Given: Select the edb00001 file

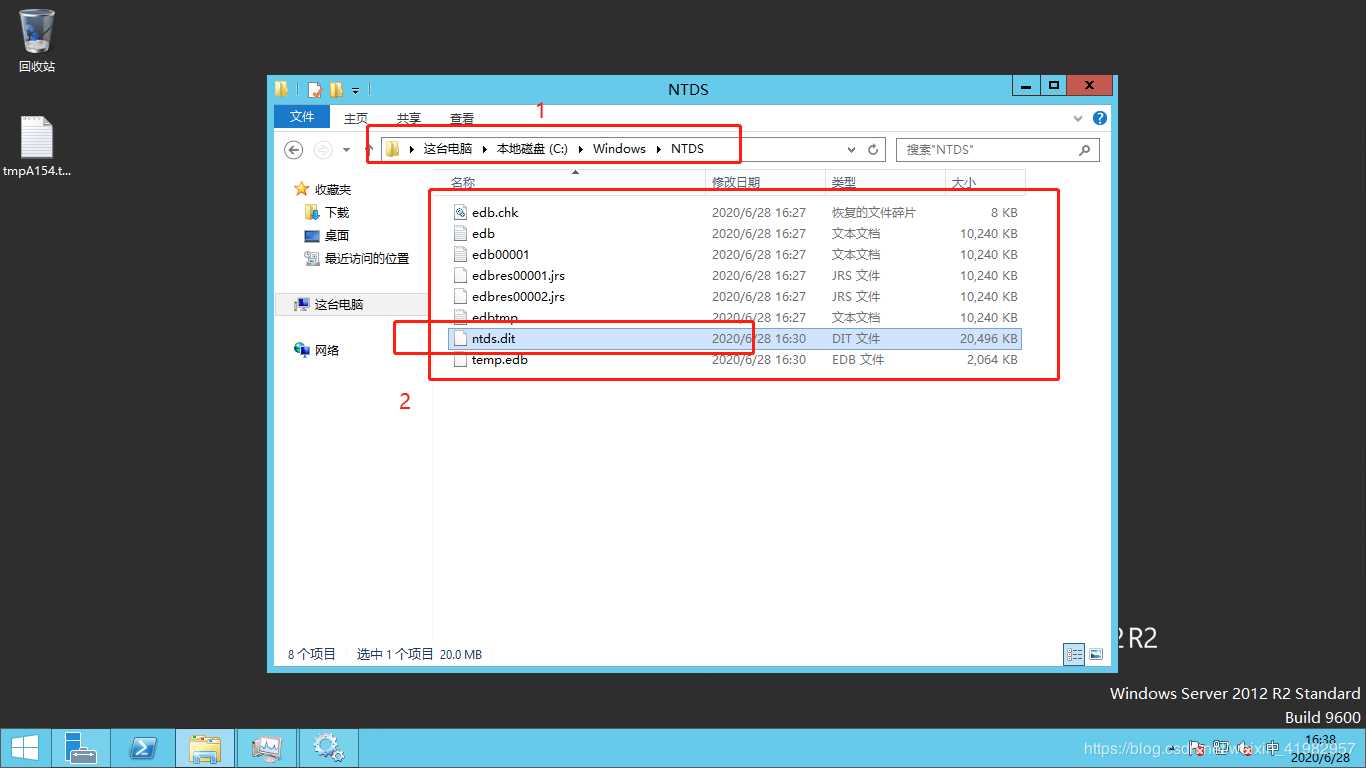Looking at the screenshot, I should pos(735,254).
